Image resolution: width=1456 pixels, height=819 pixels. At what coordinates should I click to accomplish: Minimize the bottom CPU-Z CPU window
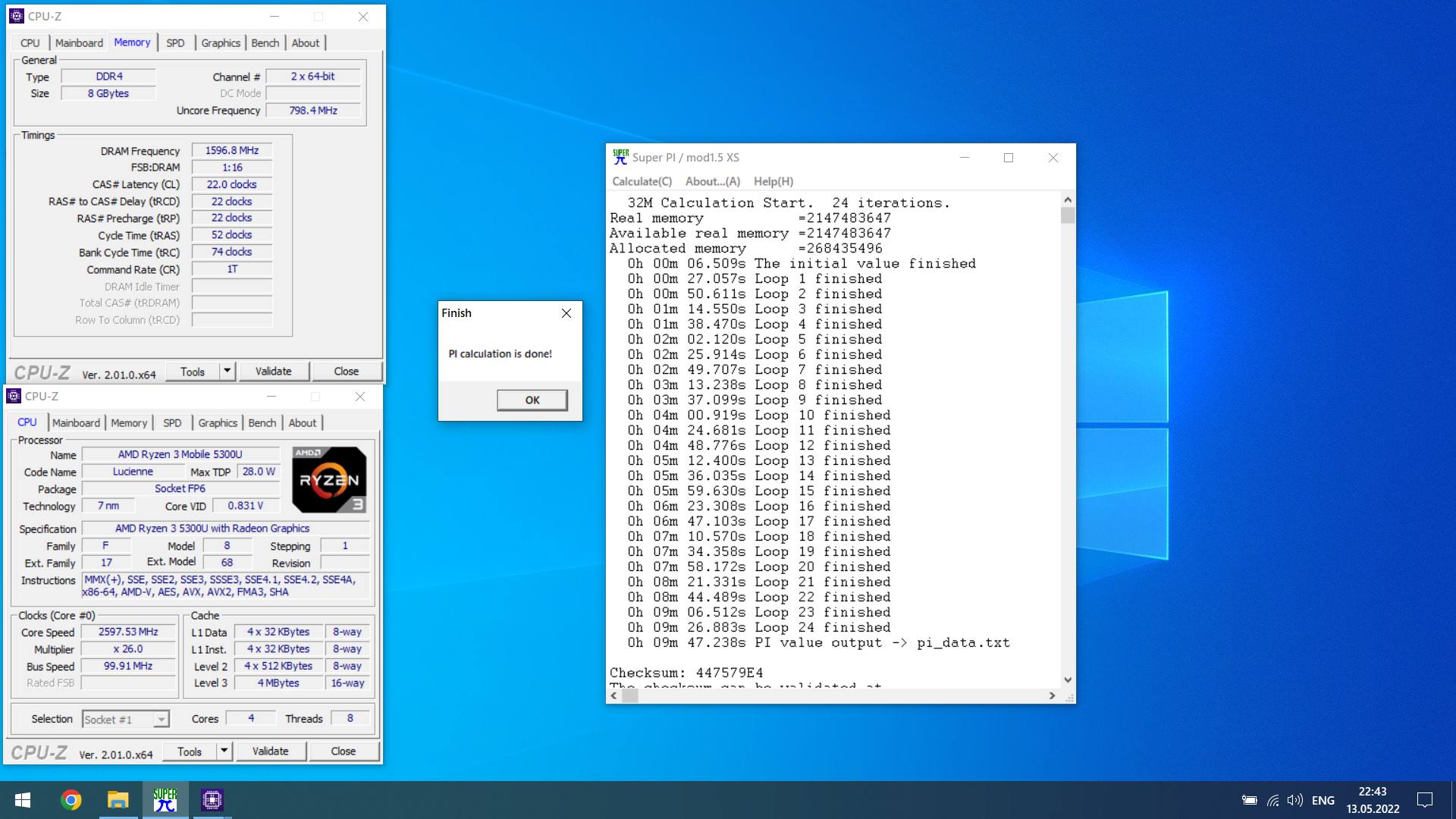(271, 396)
